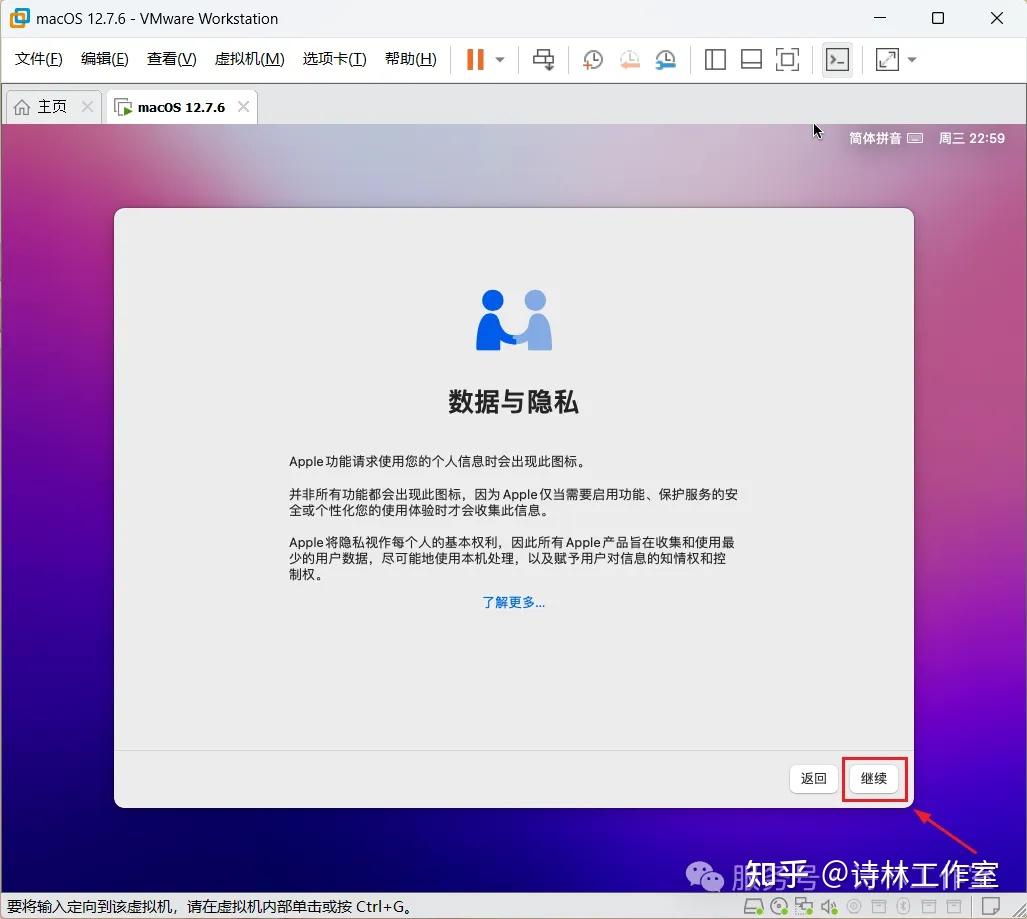Take a snapshot of the virtual machine
The image size is (1027, 919).
tap(593, 60)
